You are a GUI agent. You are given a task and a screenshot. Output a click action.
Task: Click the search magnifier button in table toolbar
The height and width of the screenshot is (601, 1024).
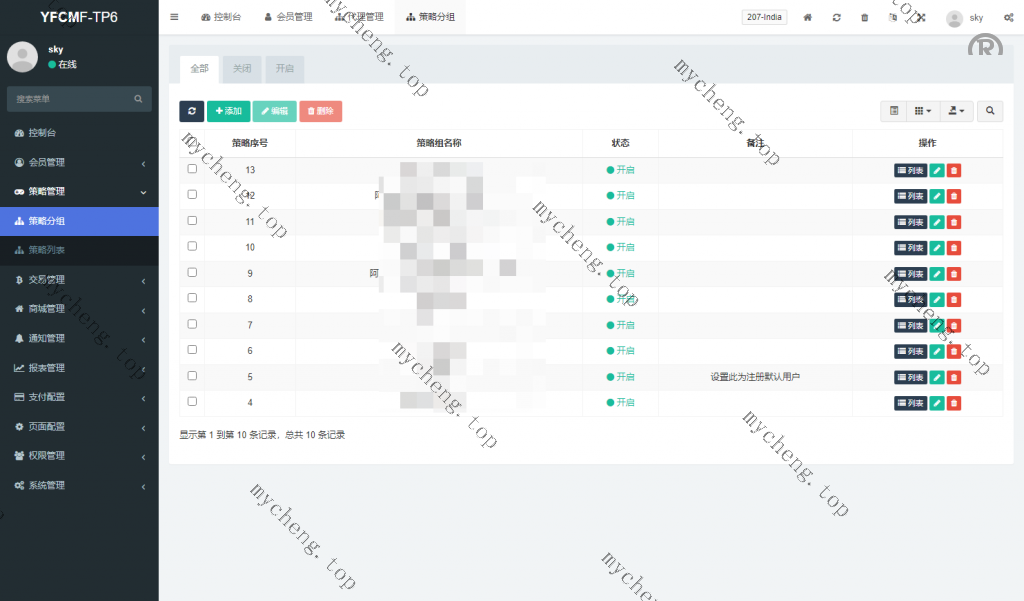(990, 111)
